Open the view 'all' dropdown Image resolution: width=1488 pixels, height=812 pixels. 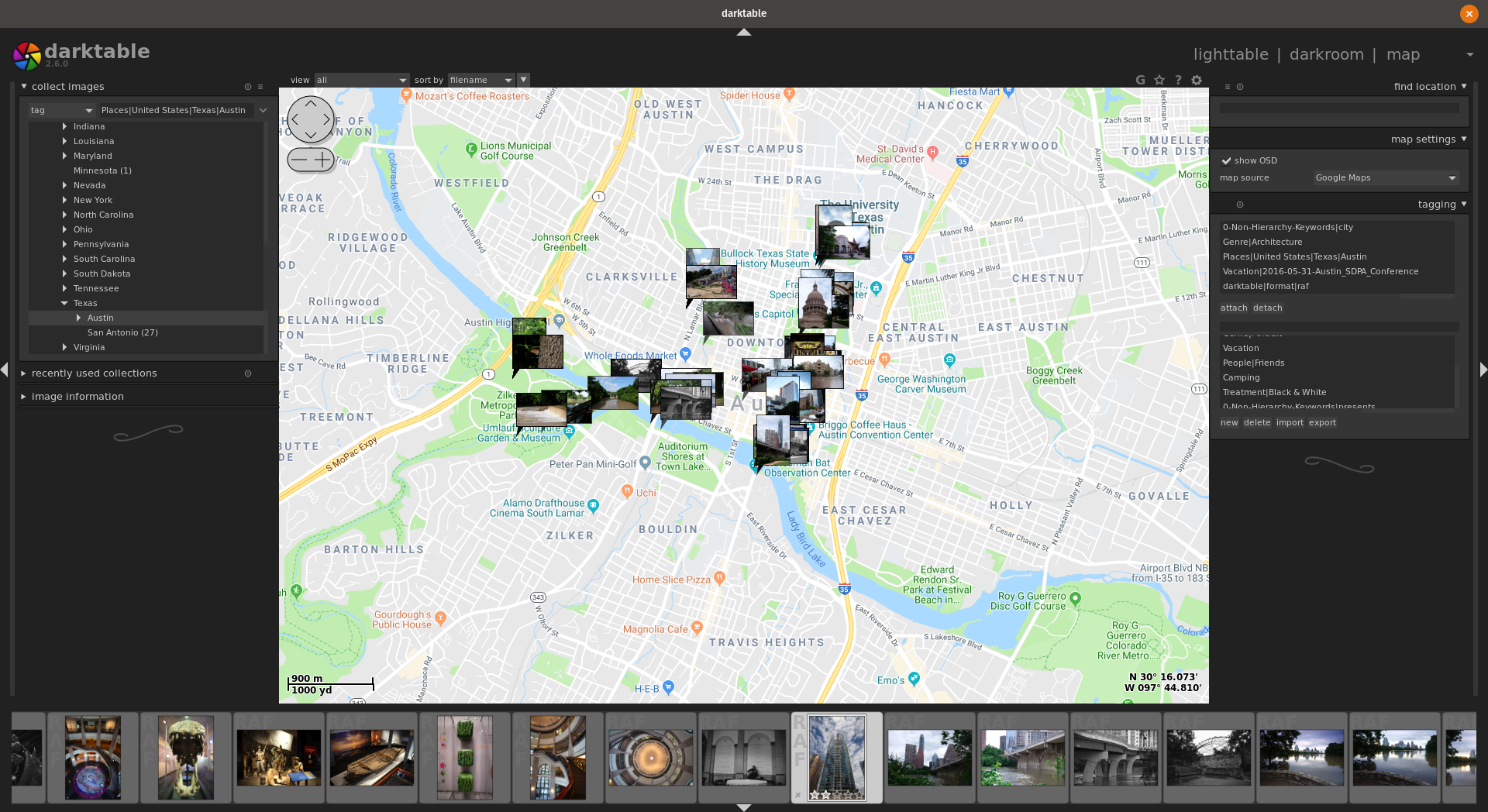361,80
